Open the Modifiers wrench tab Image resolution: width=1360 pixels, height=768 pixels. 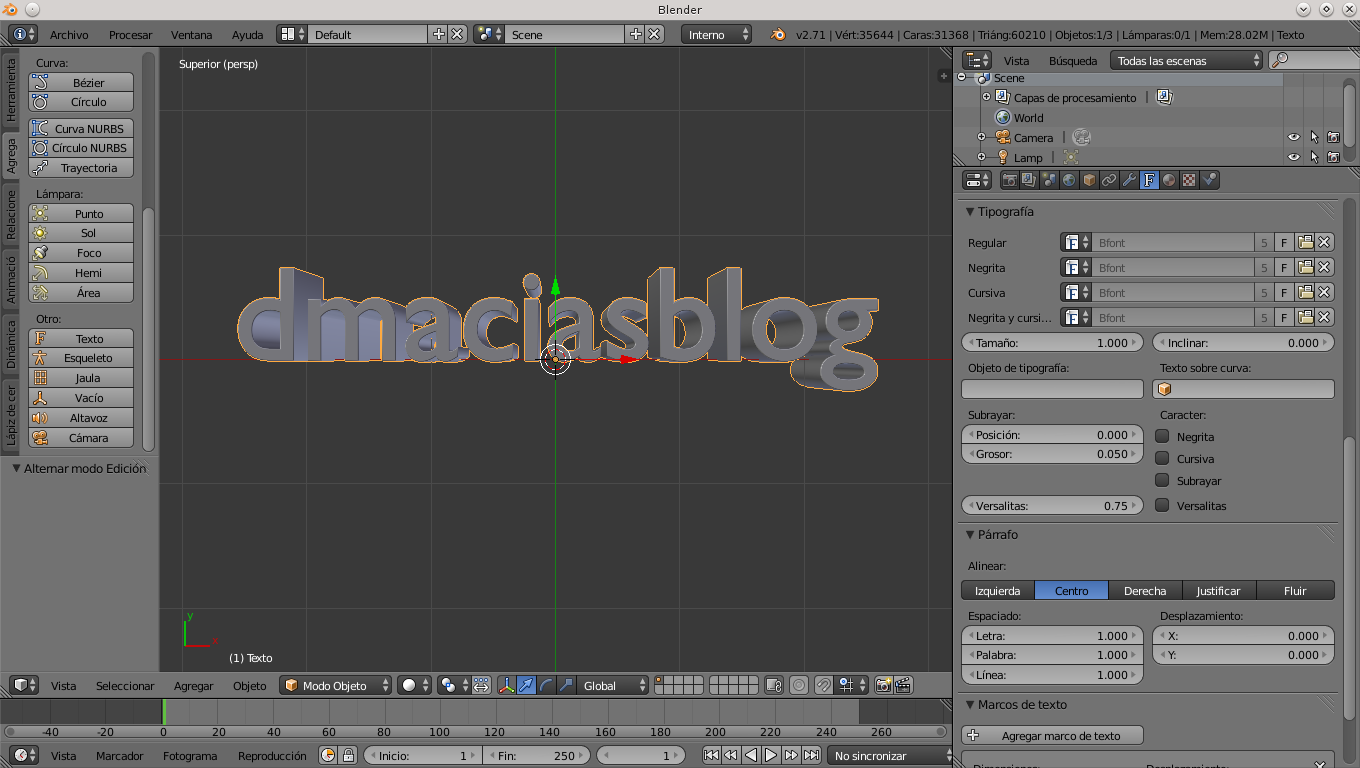[1129, 180]
